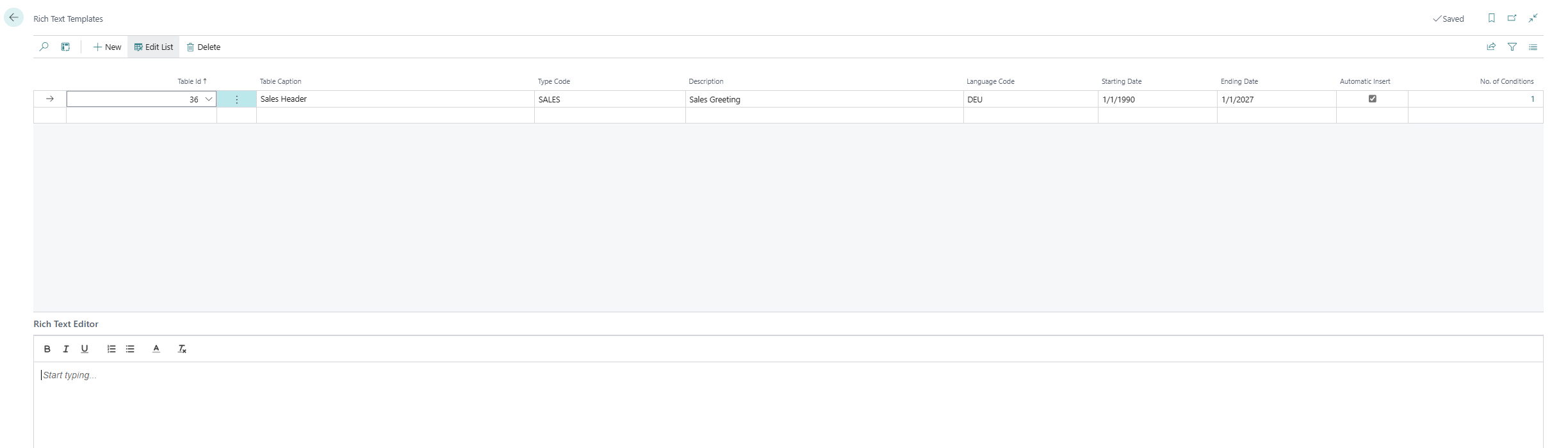1568x448 pixels.
Task: Click the bookmark icon
Action: pos(1491,18)
